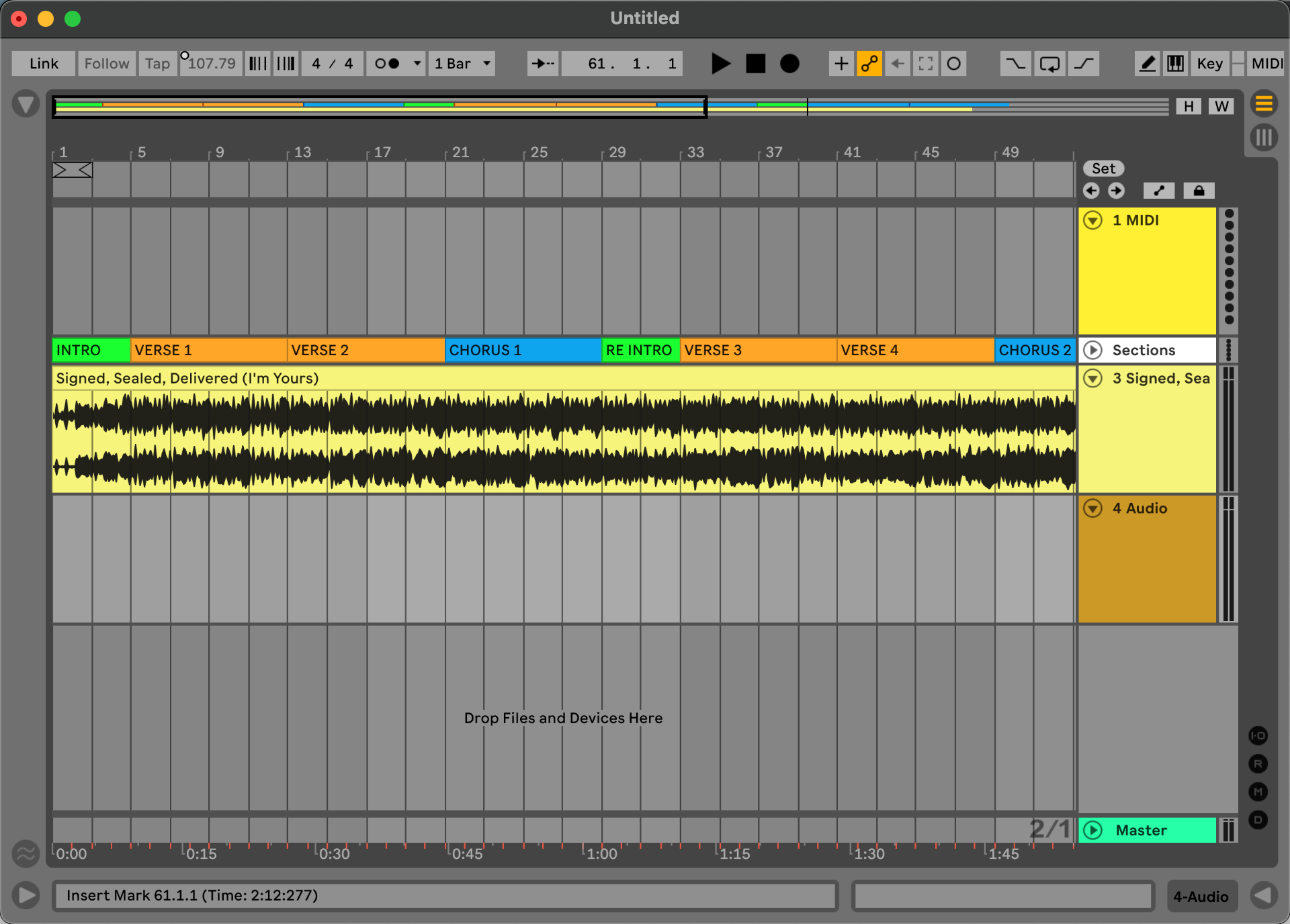
Task: Enable Follow playback button
Action: [x=107, y=64]
